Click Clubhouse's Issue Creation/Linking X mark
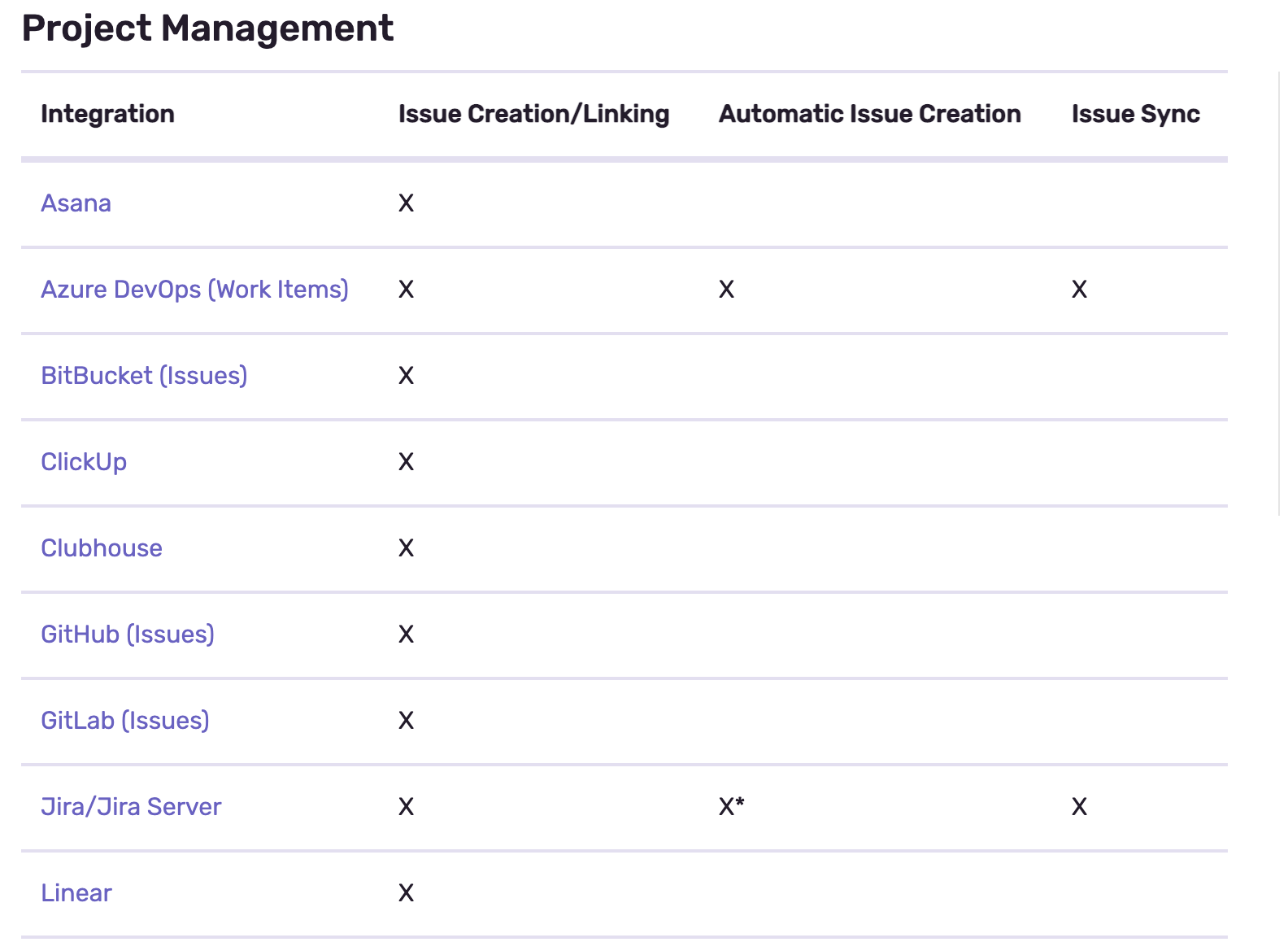The width and height of the screenshot is (1288, 942). (x=407, y=548)
